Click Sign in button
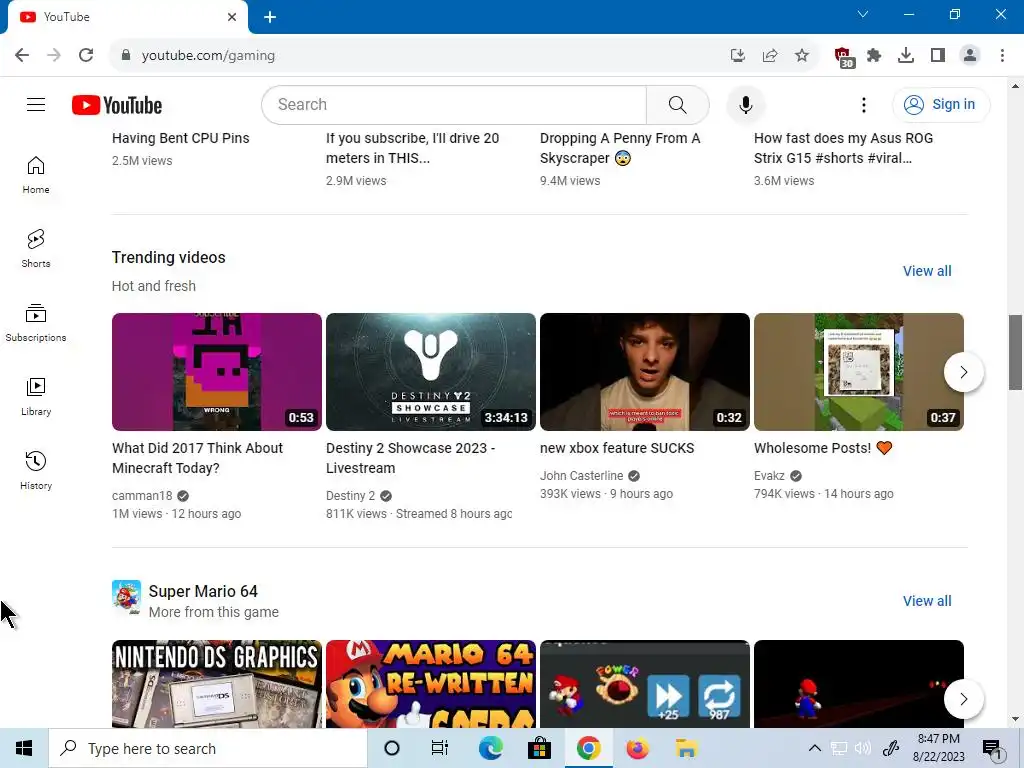The image size is (1024, 768). (941, 104)
